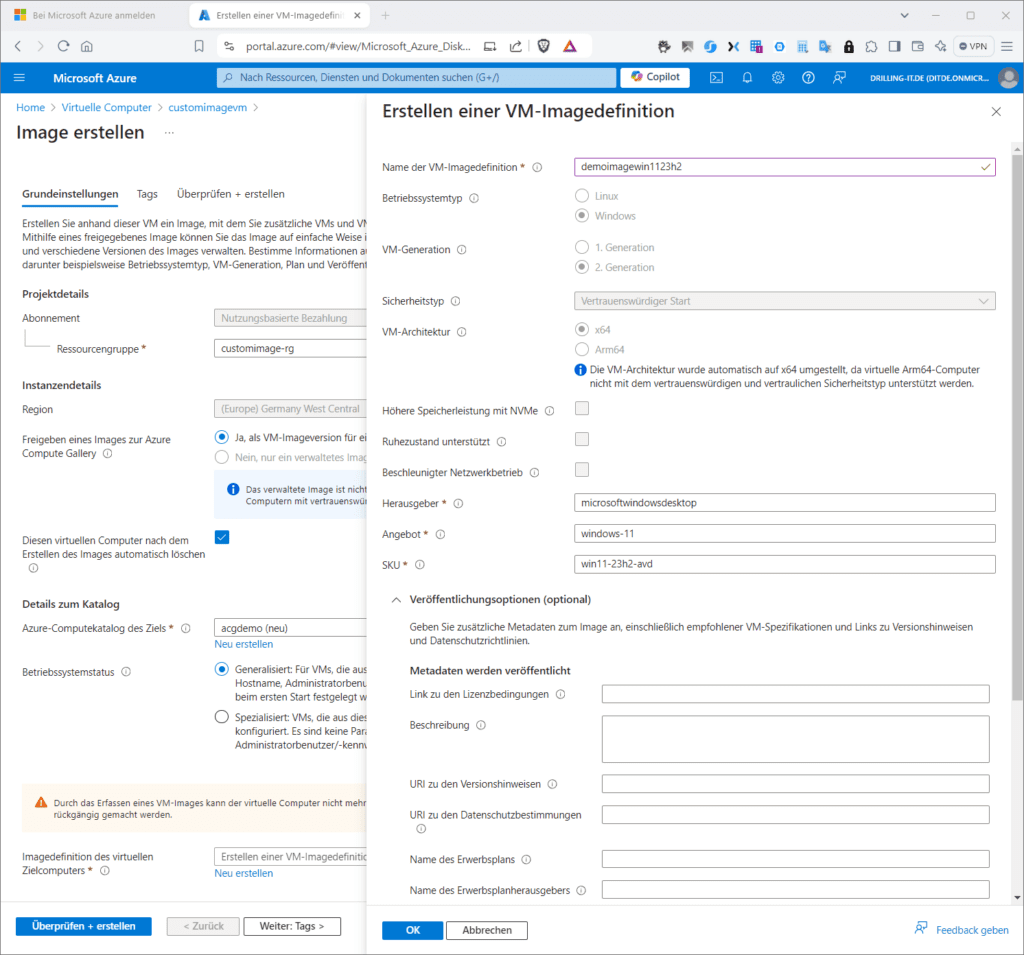Show info for SKU field

420,565
